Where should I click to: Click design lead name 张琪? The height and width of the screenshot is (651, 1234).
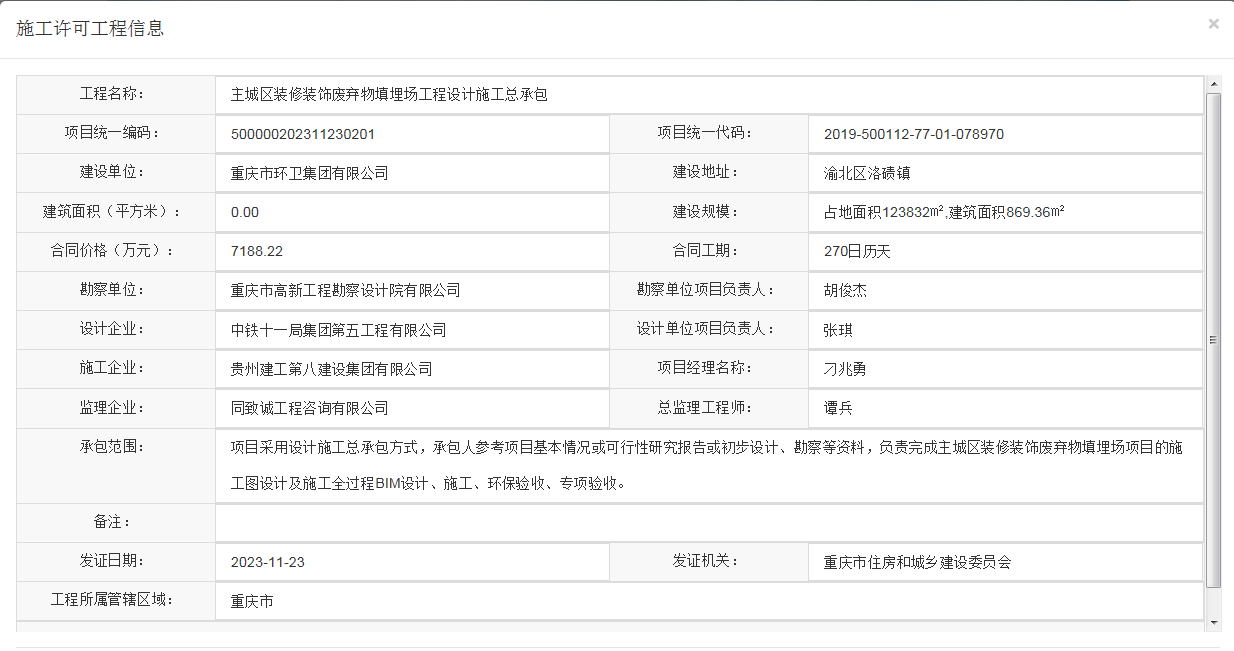[x=838, y=330]
